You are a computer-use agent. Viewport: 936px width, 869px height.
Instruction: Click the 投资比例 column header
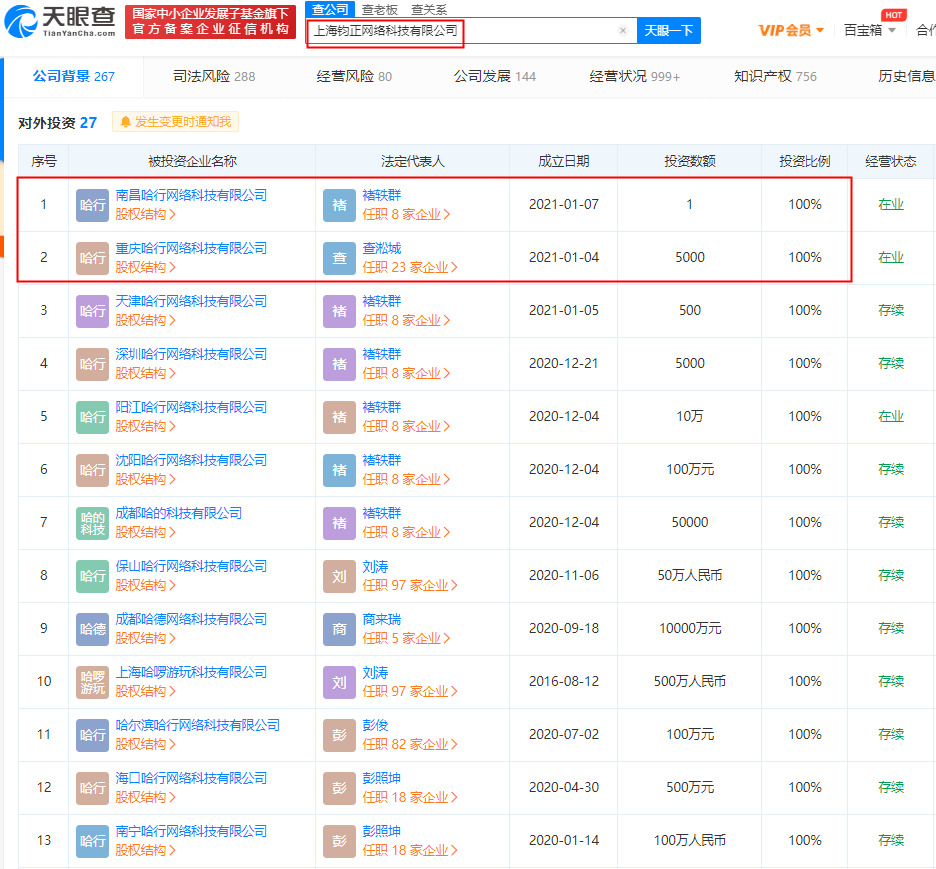pyautogui.click(x=805, y=161)
